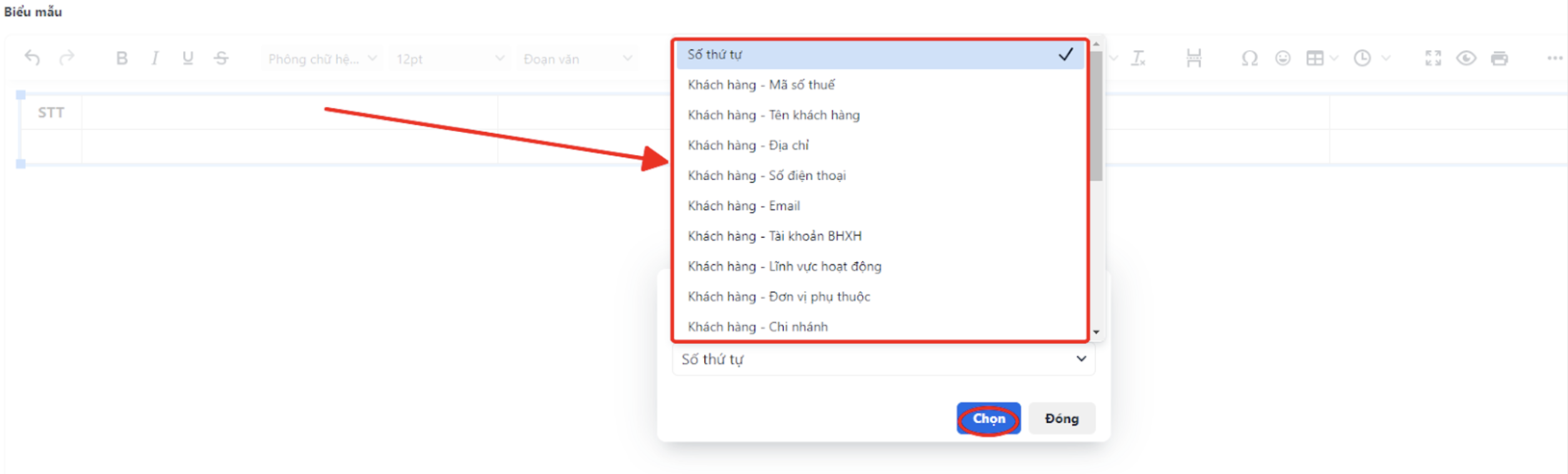Screen dimensions: 1568x474
Task: Toggle italic formatting
Action: pos(155,58)
